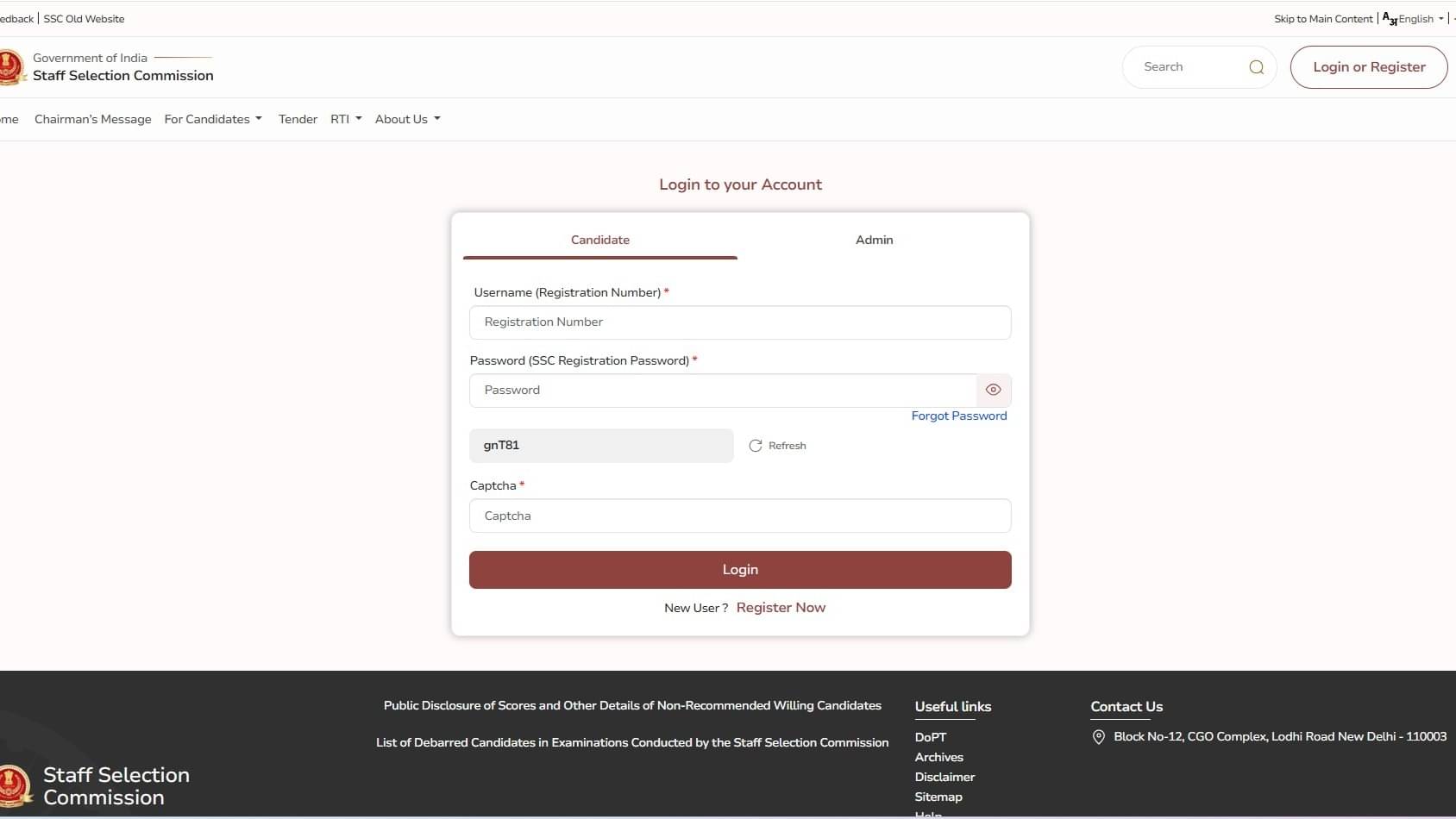Click the Login or Register button
The height and width of the screenshot is (819, 1456).
(x=1369, y=66)
